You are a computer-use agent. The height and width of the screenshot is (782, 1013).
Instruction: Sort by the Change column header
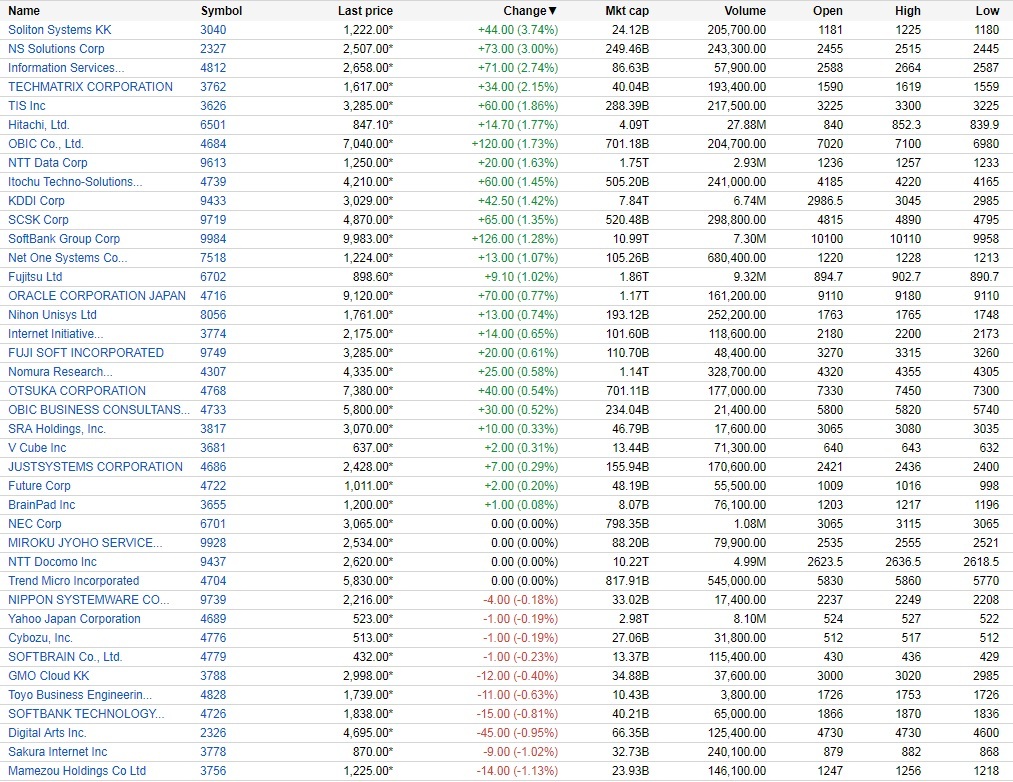click(x=530, y=11)
